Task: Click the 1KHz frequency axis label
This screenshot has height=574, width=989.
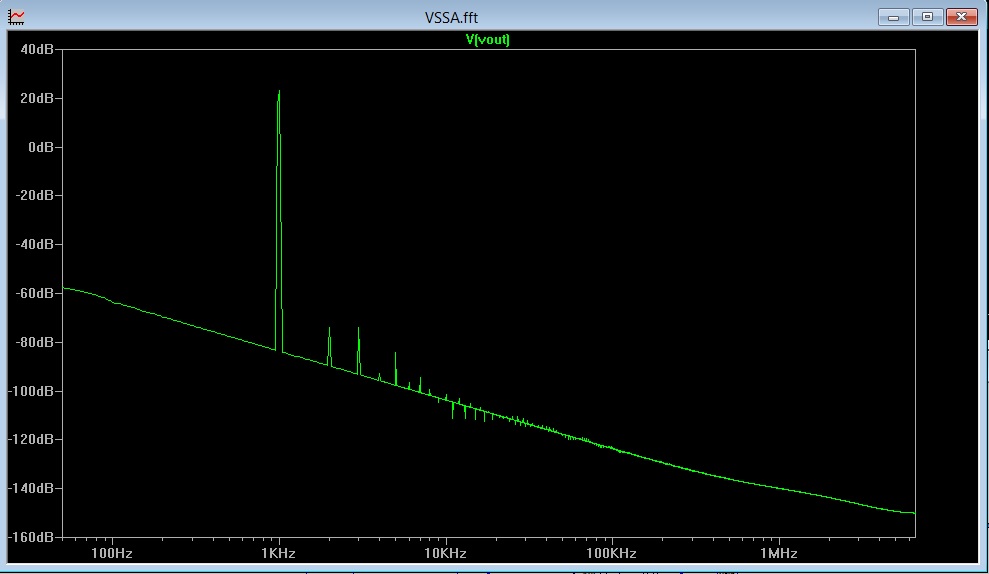Action: point(278,554)
